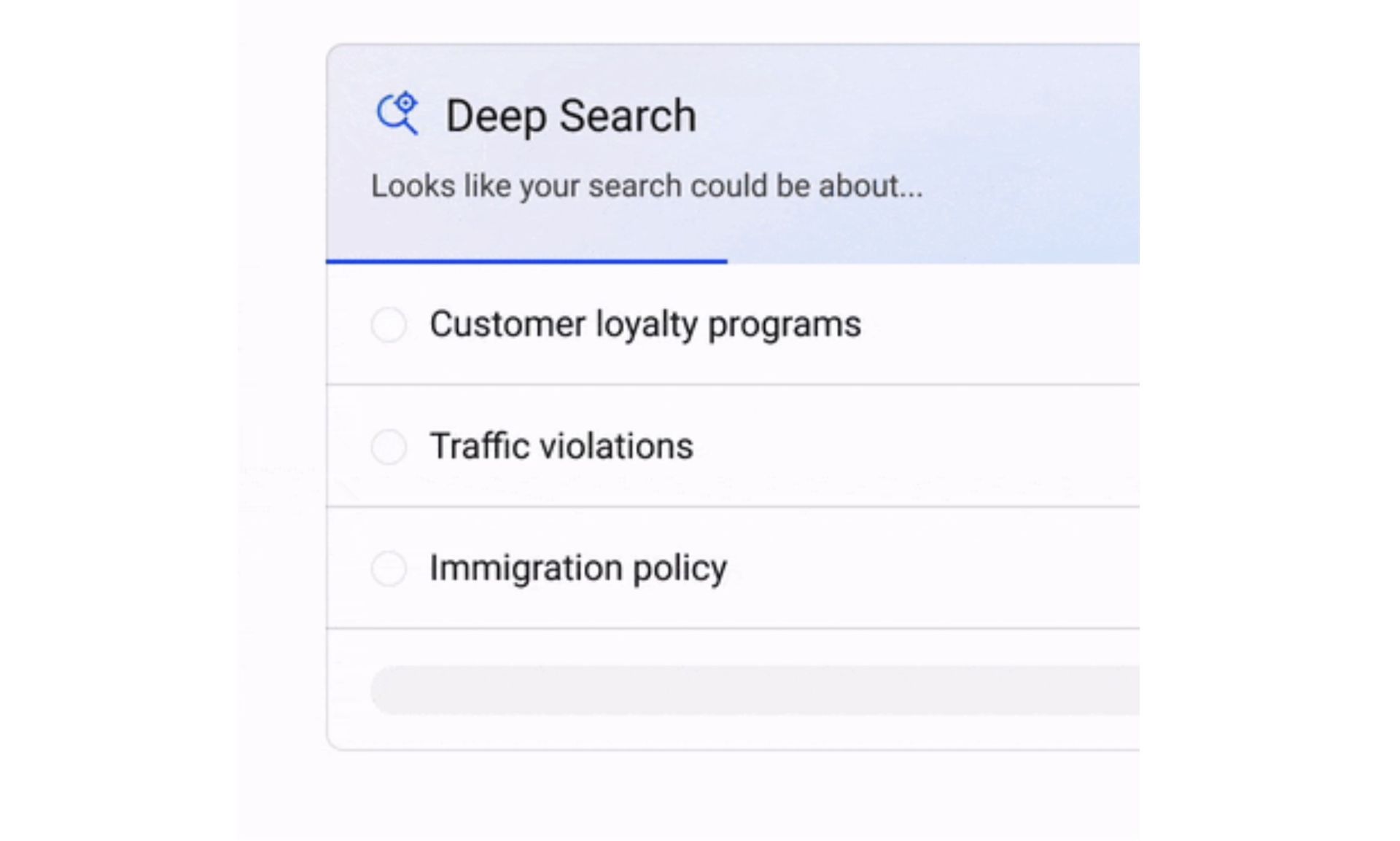Viewport: 1400px width, 841px height.
Task: Click the word "programs" in the first option
Action: (784, 324)
